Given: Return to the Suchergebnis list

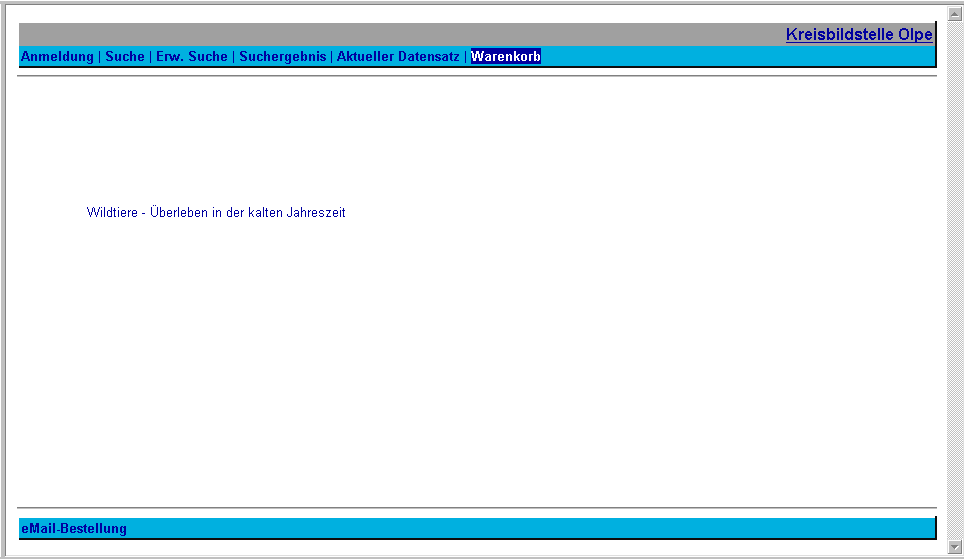Looking at the screenshot, I should pyautogui.click(x=282, y=57).
